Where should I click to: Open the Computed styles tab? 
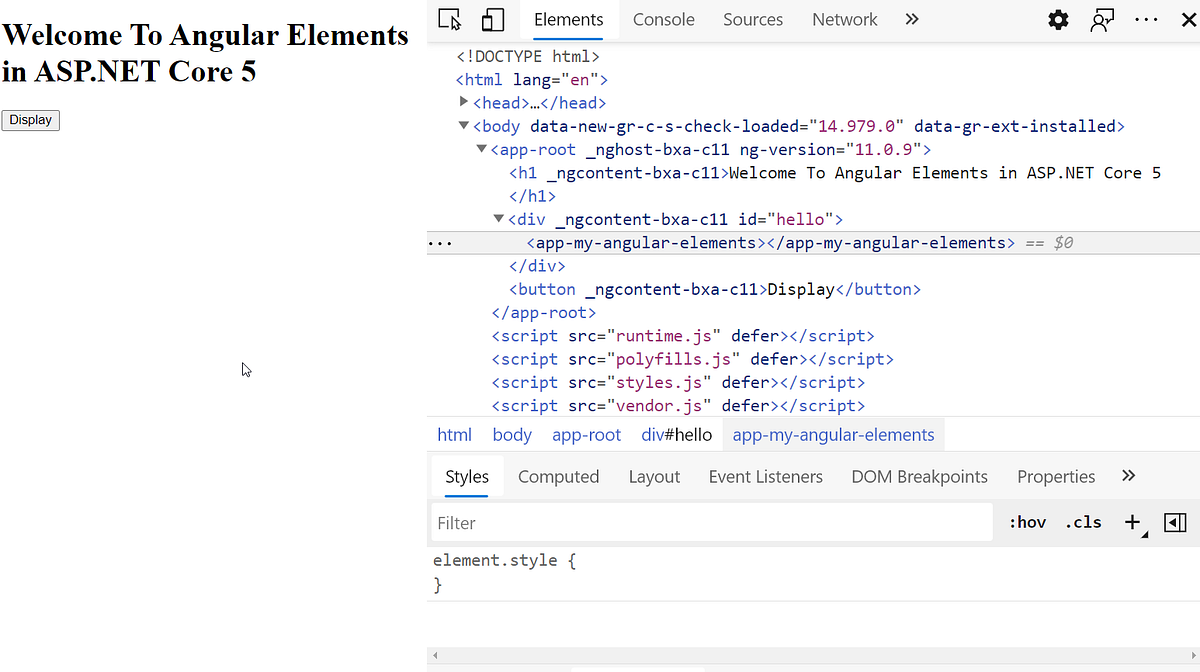tap(558, 477)
